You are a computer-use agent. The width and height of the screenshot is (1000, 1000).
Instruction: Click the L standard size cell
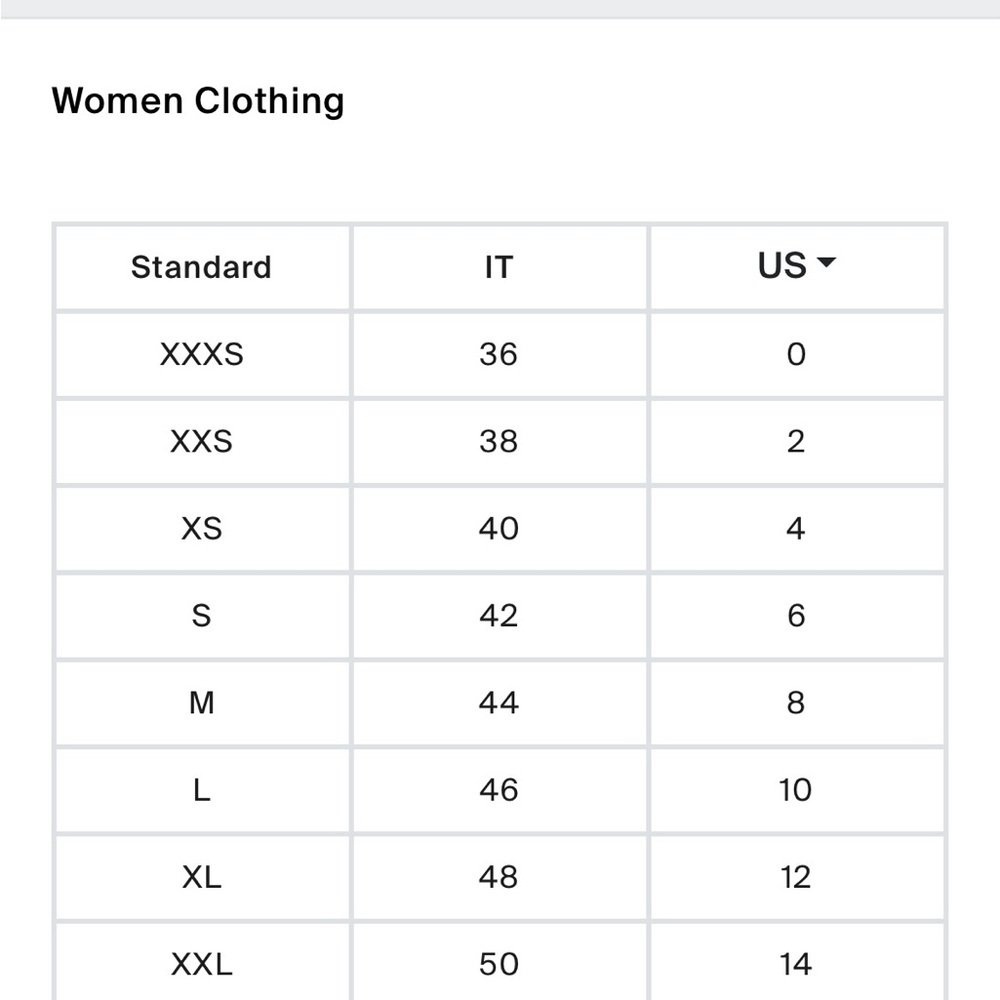[202, 791]
